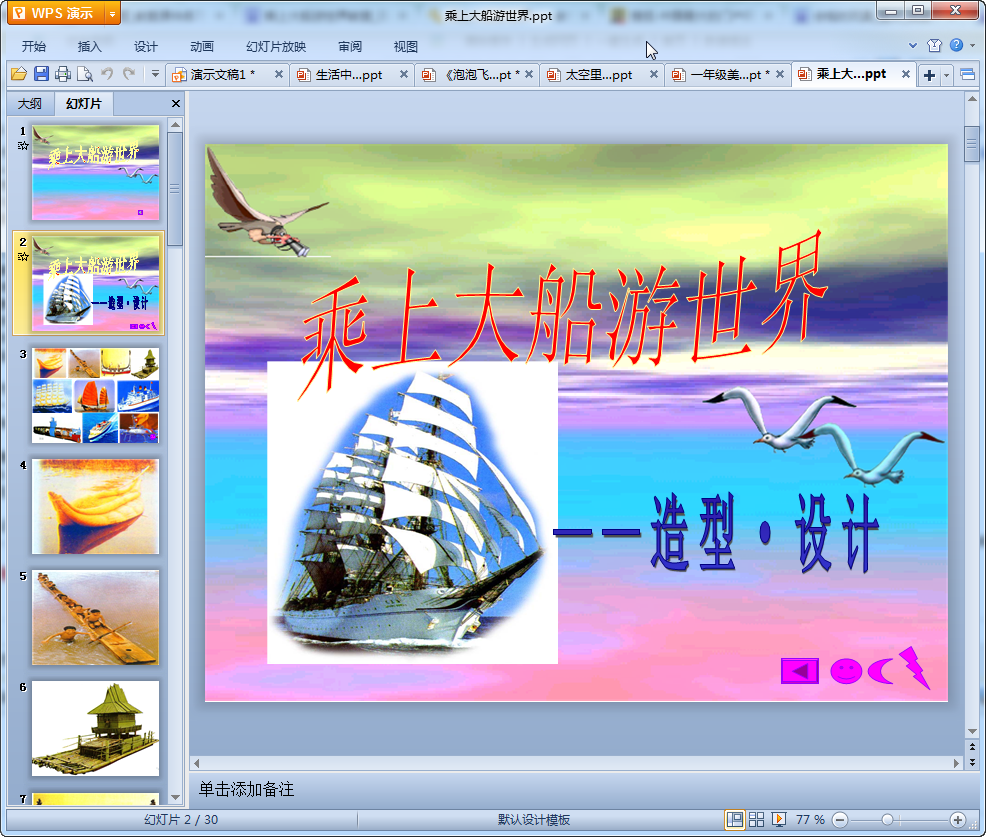The width and height of the screenshot is (986, 837).
Task: Select slide 3 ship collage thumbnail
Action: [x=96, y=396]
